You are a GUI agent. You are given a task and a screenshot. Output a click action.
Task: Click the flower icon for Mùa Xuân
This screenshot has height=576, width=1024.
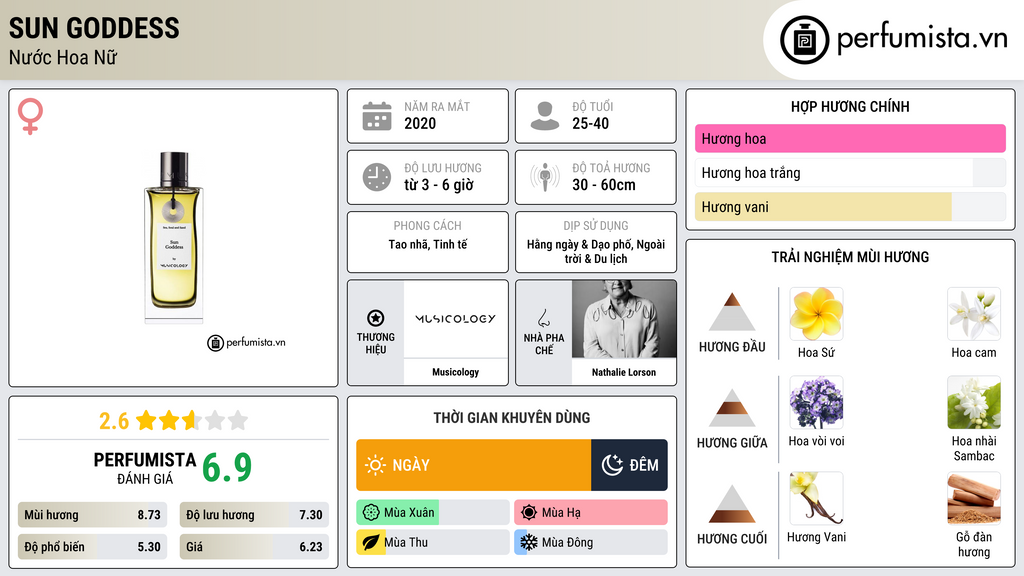[x=371, y=513]
